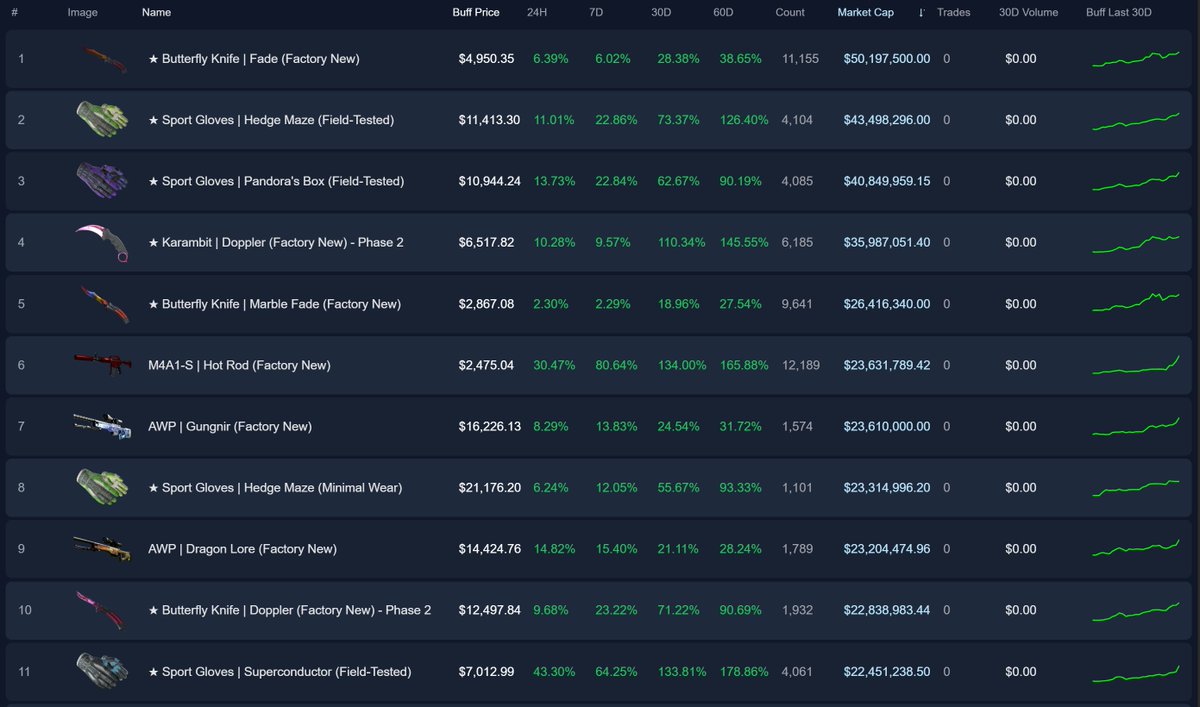Open Pandora's Box gloves thumbnail
1200x707 pixels.
[x=101, y=181]
